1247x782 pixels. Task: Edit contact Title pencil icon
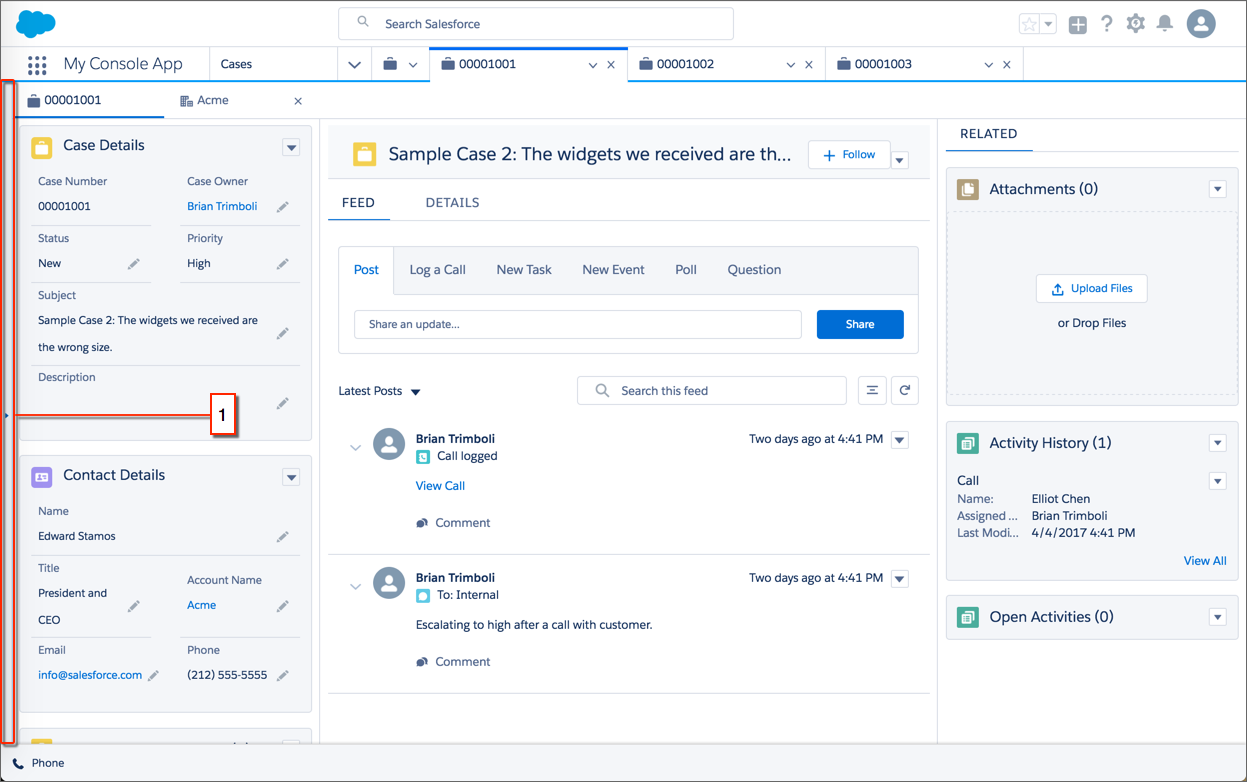(134, 606)
